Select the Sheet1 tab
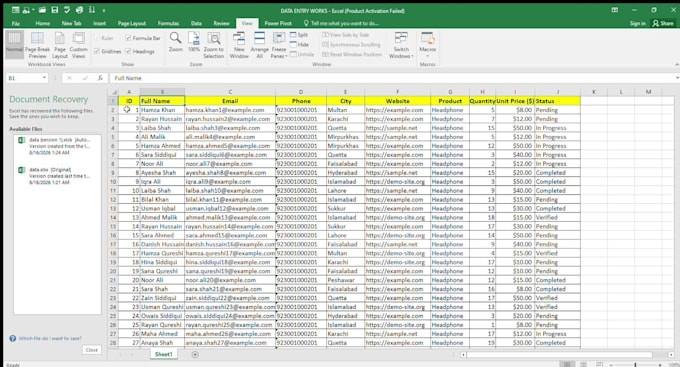 163,354
